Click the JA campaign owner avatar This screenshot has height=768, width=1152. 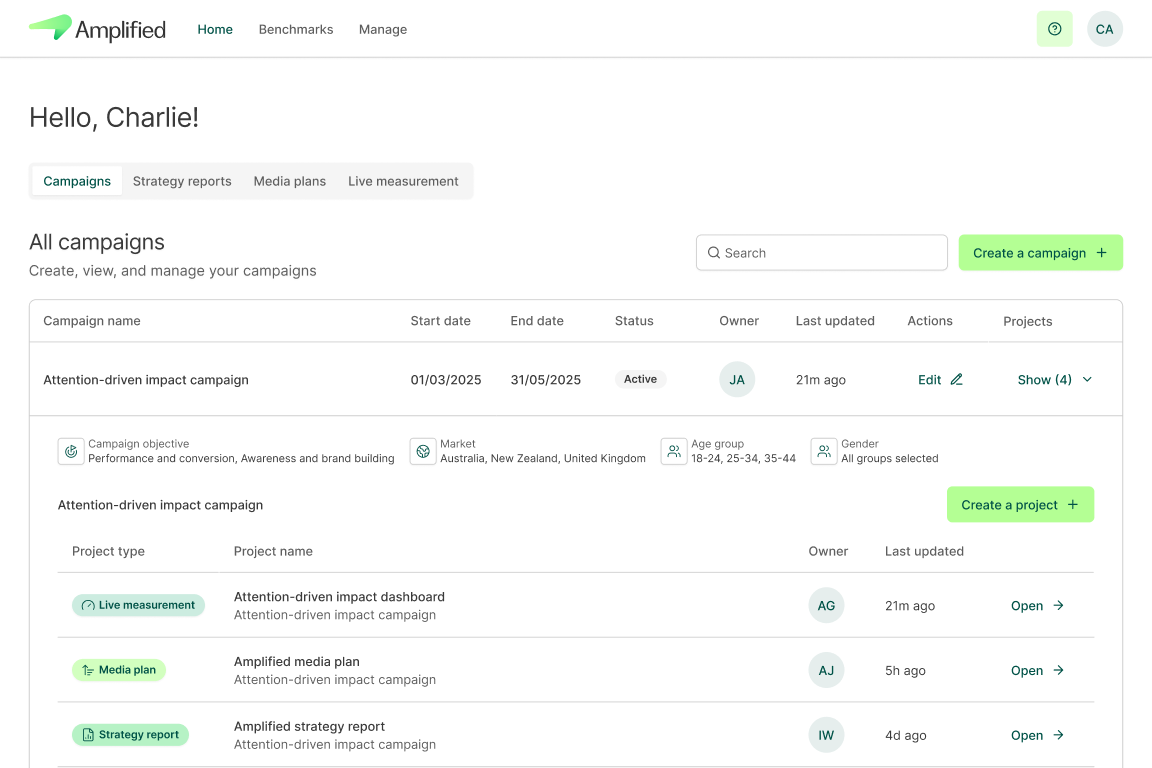point(737,380)
